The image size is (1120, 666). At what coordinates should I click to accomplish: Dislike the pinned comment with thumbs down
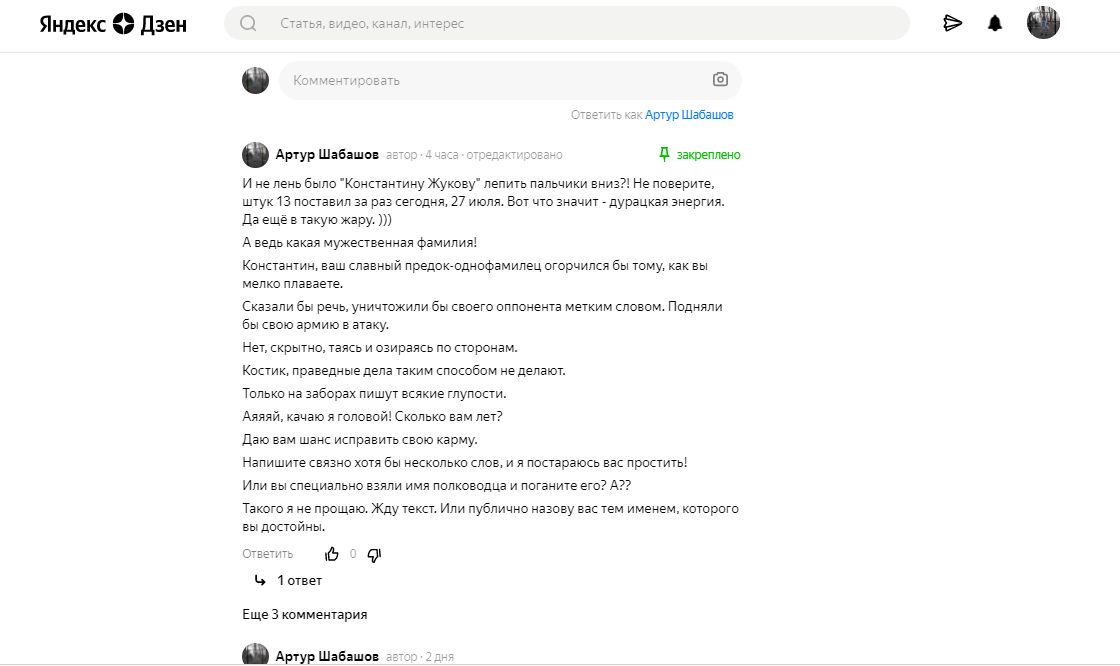[x=374, y=553]
